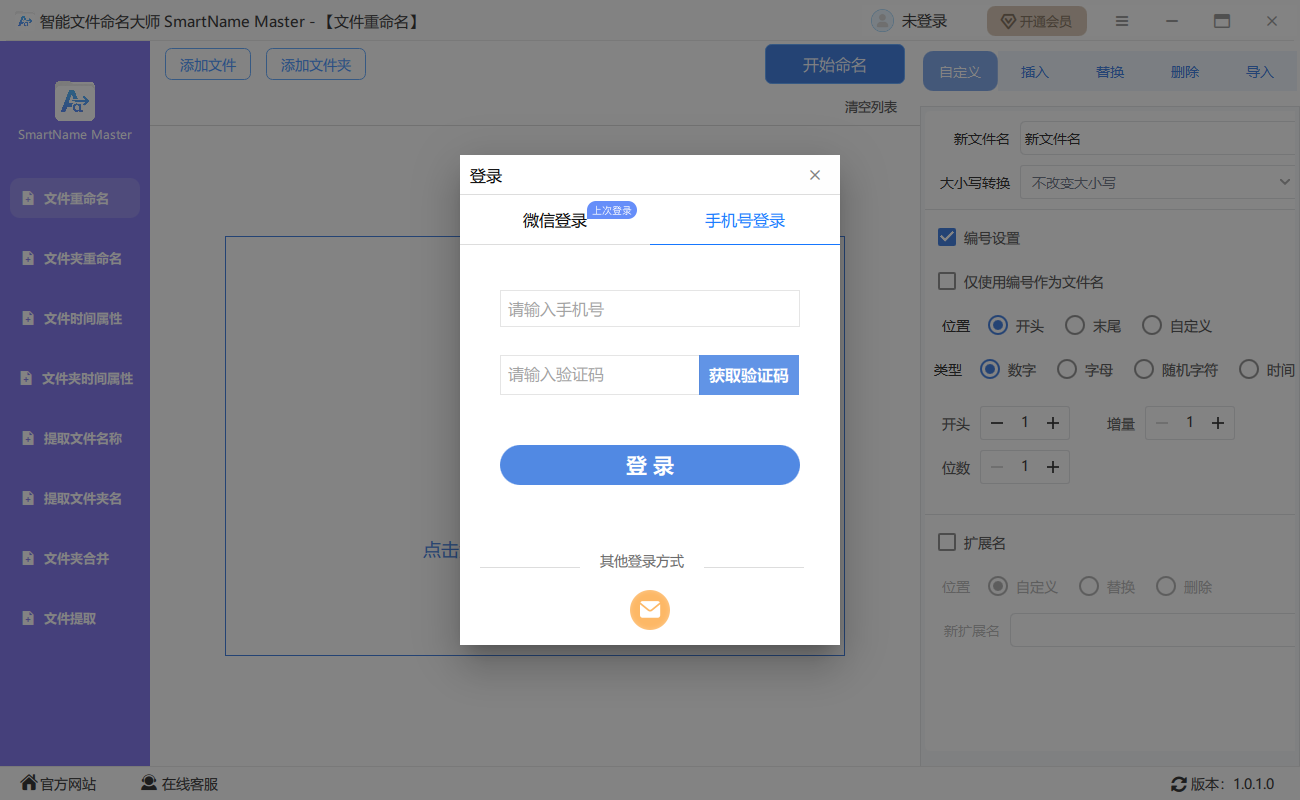Screen dimensions: 1300x800
Task: Close the 登录 dialog with the X
Action: point(815,175)
